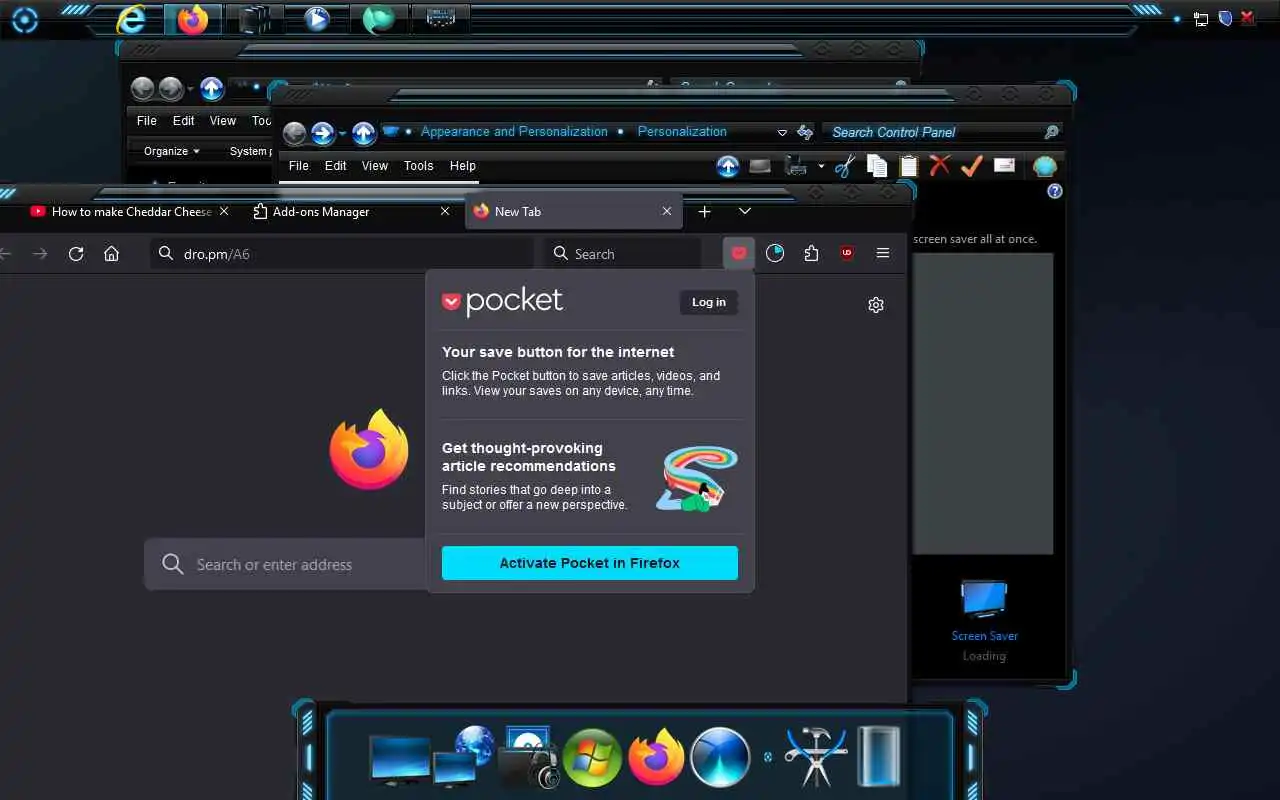This screenshot has height=800, width=1280.
Task: Switch to the How to make Cheddar Cheese tab
Action: point(130,212)
